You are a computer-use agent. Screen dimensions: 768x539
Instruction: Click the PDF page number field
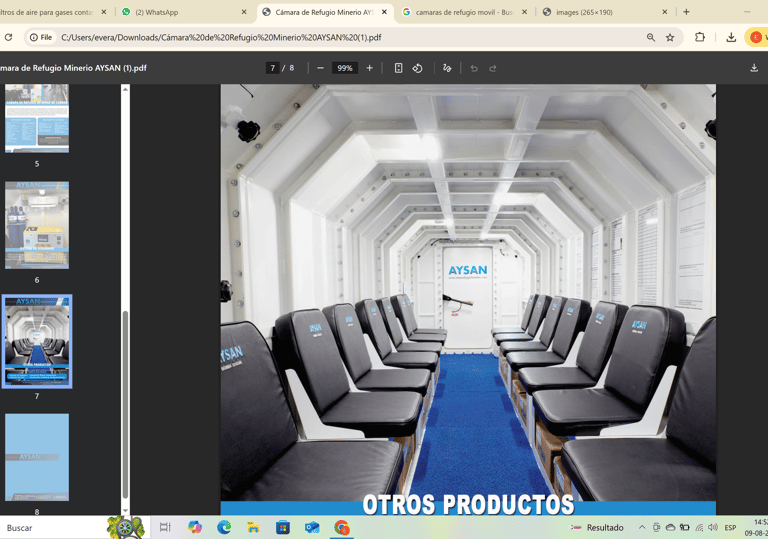pos(273,68)
